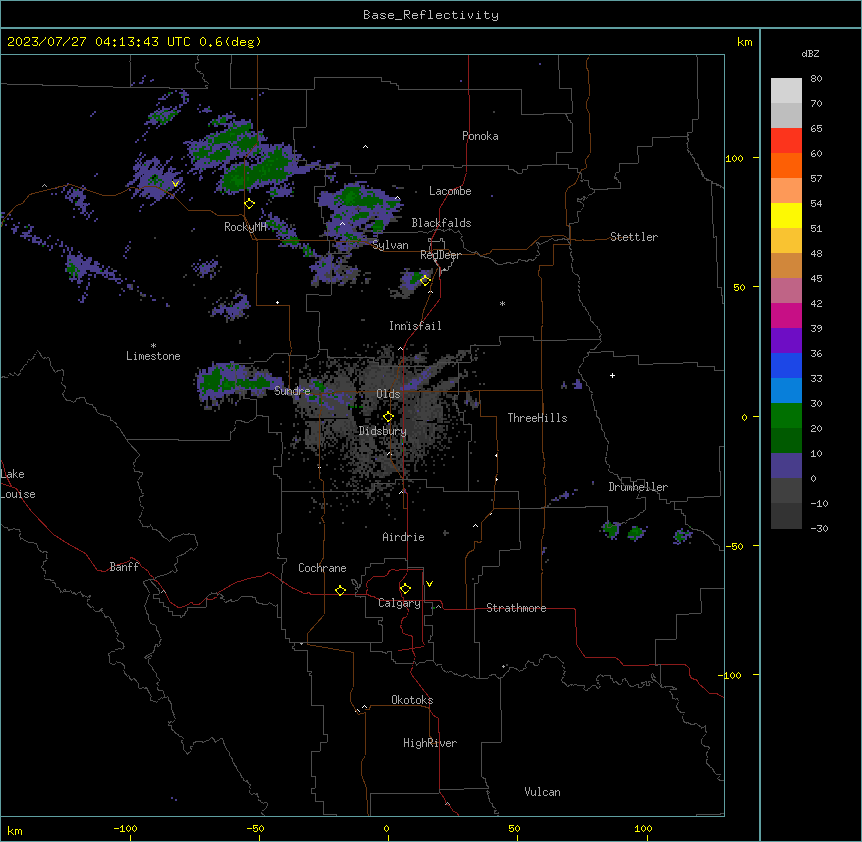Screen dimensions: 862x842
Task: Click the light blue 30-33 dBZ swatch
Action: click(786, 391)
